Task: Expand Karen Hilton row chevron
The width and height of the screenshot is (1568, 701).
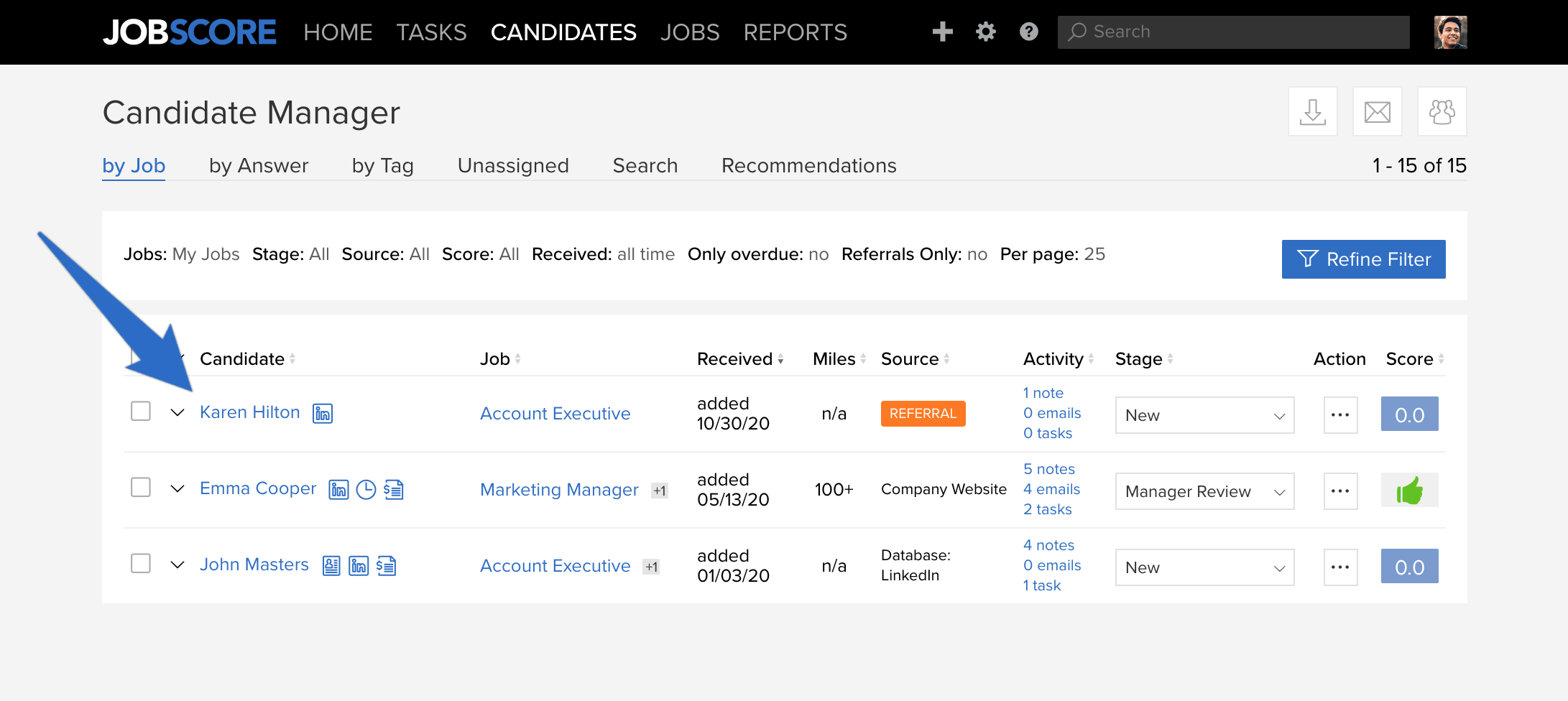Action: tap(177, 413)
